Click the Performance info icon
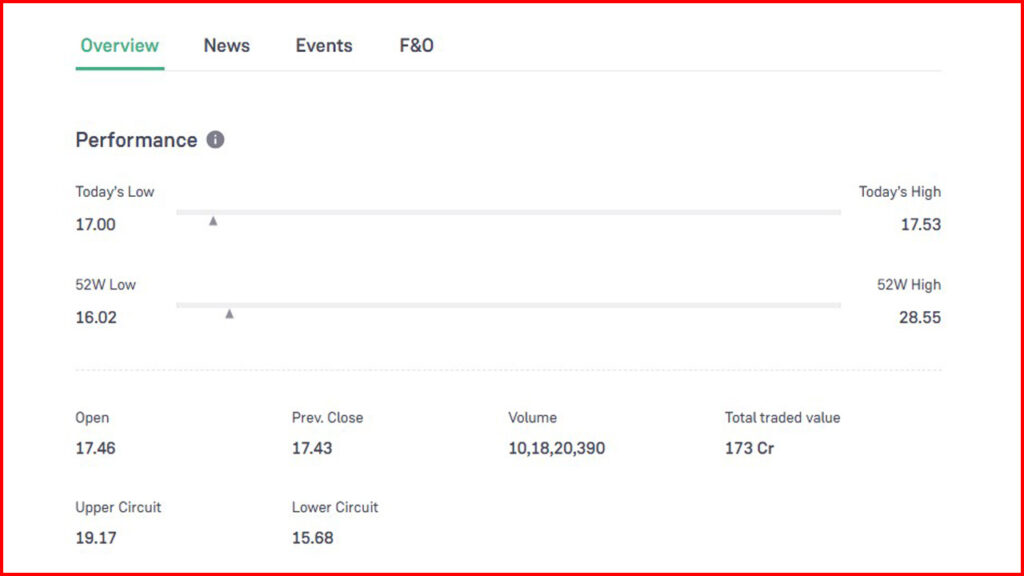1024x576 pixels. click(x=216, y=140)
